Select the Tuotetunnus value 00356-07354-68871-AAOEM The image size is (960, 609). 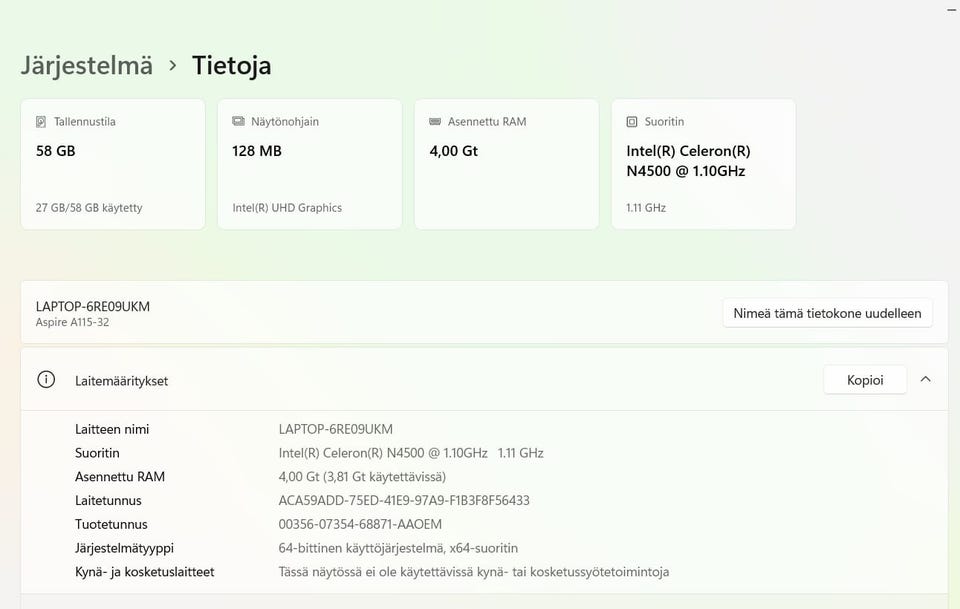pos(360,524)
